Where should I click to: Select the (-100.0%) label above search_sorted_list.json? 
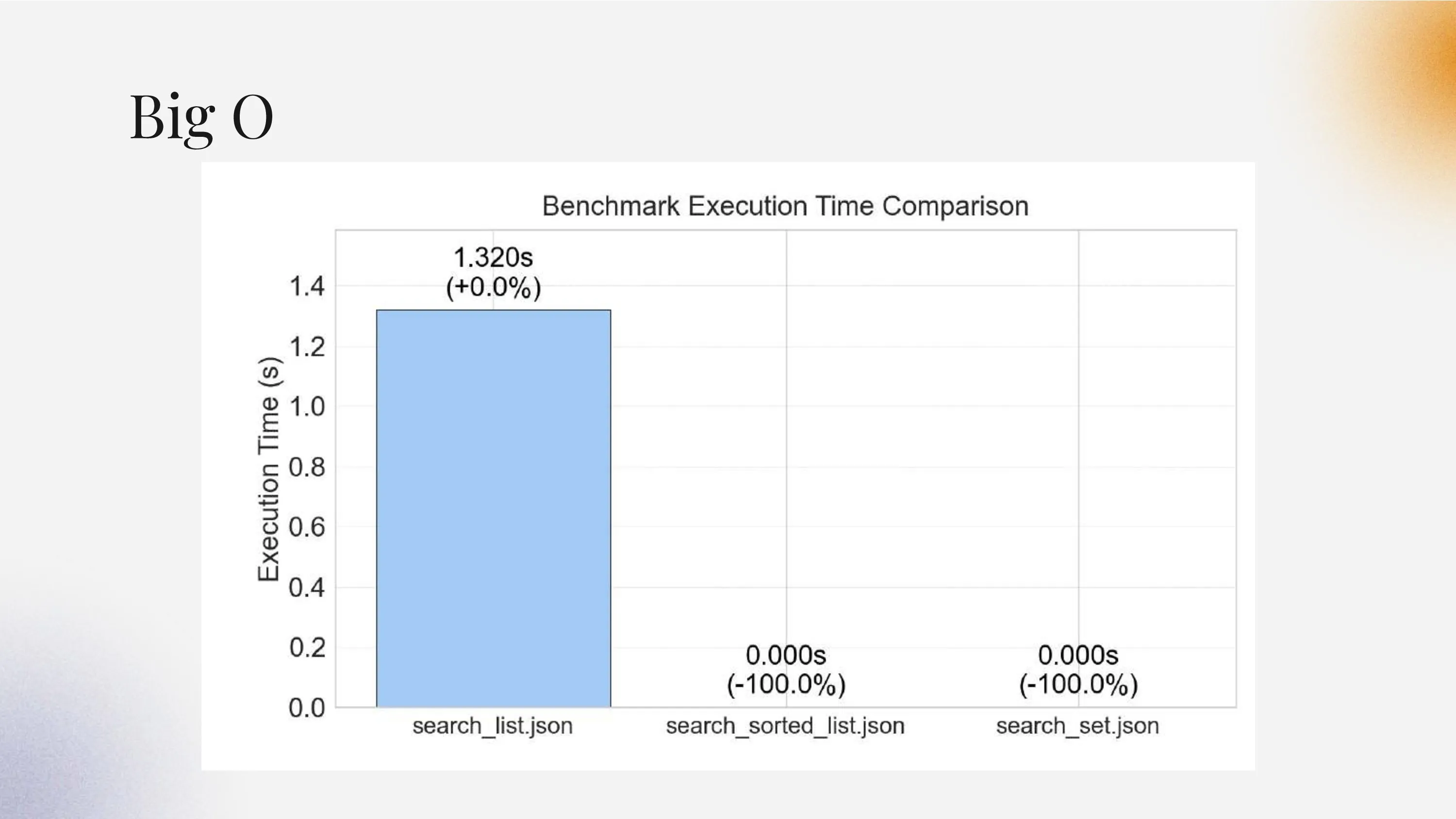tap(786, 685)
